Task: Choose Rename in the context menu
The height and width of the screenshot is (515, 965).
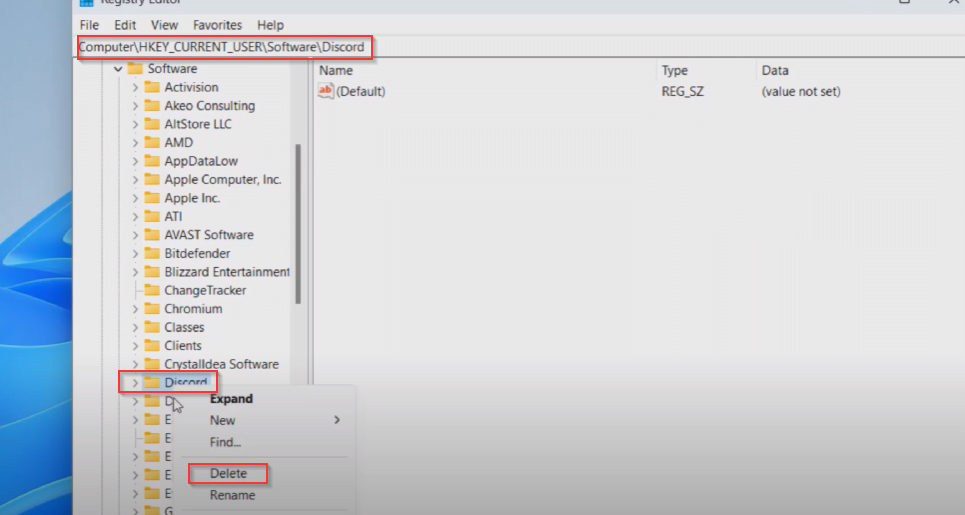Action: pyautogui.click(x=232, y=495)
